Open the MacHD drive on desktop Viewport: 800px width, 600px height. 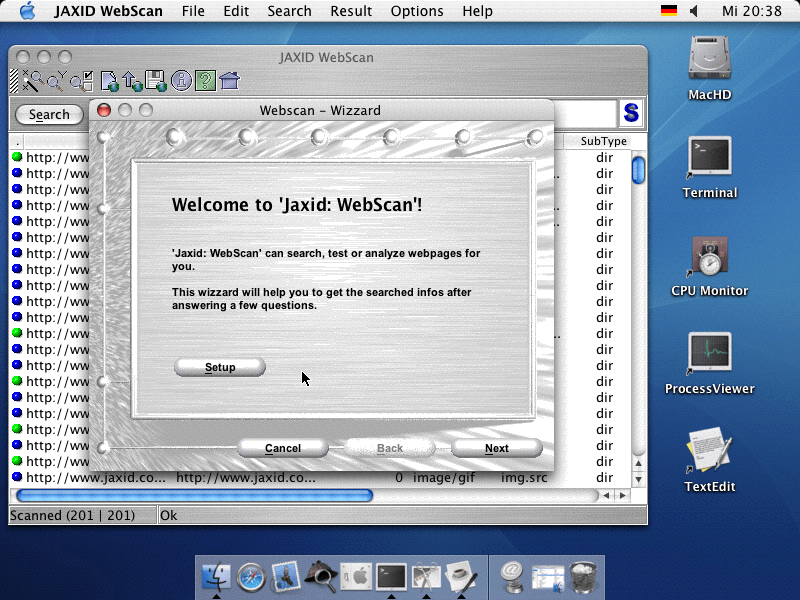[709, 68]
